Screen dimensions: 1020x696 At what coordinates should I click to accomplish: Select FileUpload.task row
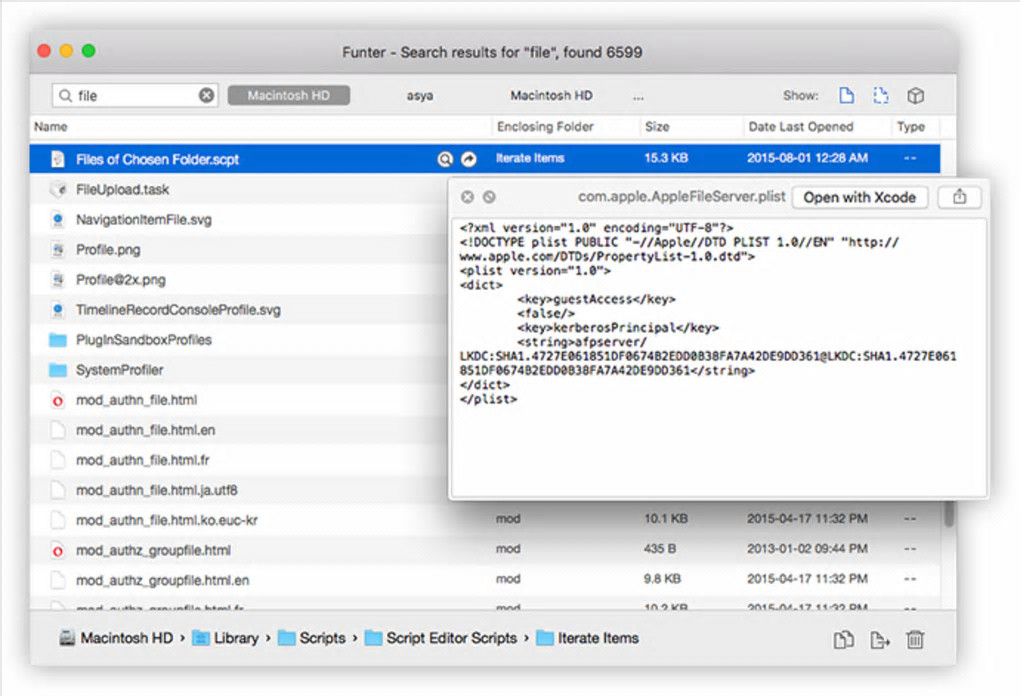239,189
